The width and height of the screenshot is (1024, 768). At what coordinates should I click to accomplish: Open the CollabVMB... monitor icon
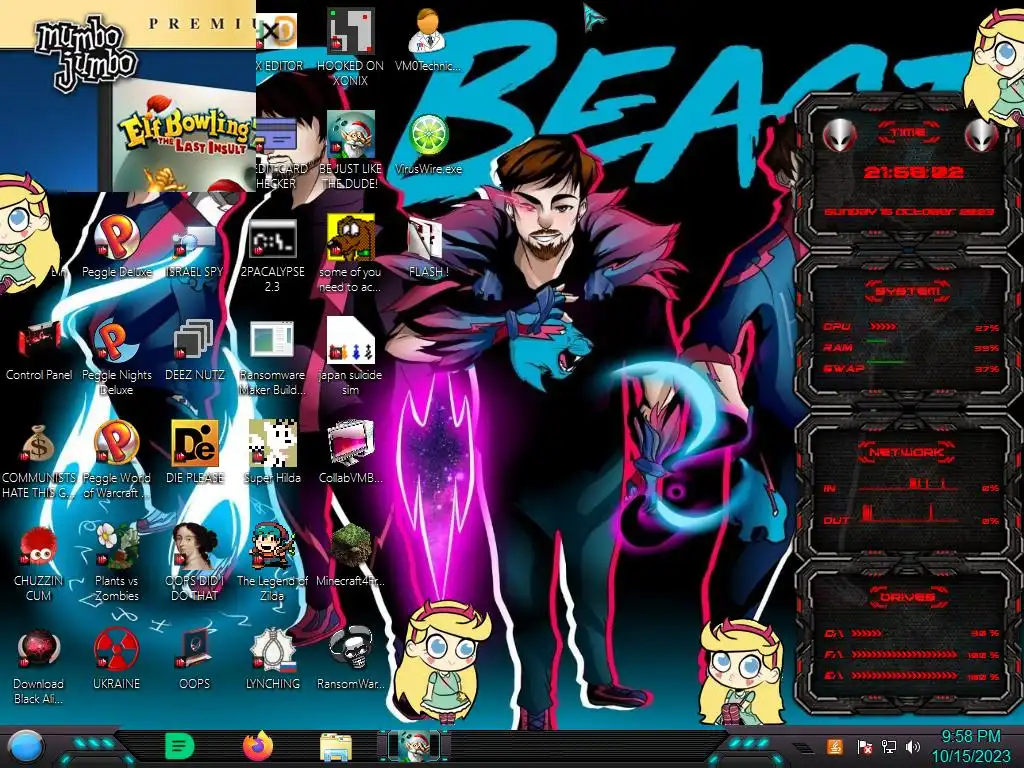pyautogui.click(x=350, y=453)
